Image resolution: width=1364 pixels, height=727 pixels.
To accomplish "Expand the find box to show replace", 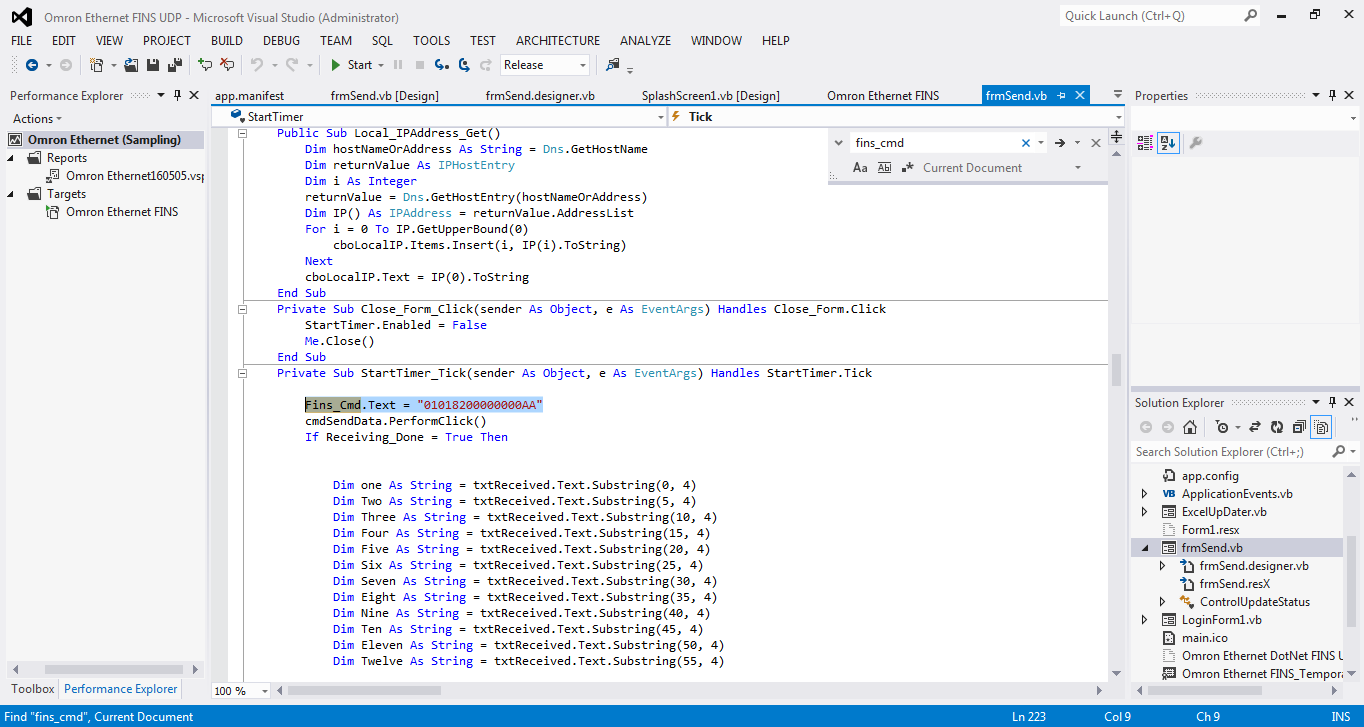I will pos(837,143).
